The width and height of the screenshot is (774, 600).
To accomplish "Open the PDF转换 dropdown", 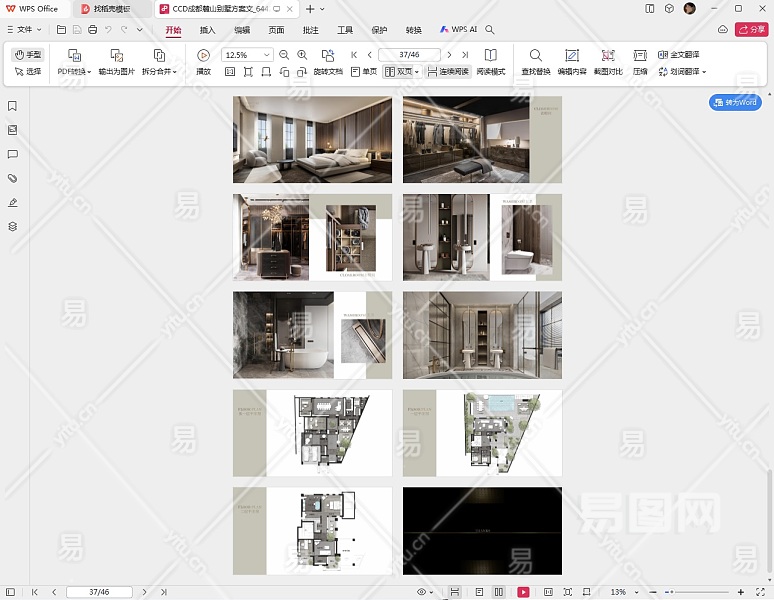I will coord(73,72).
